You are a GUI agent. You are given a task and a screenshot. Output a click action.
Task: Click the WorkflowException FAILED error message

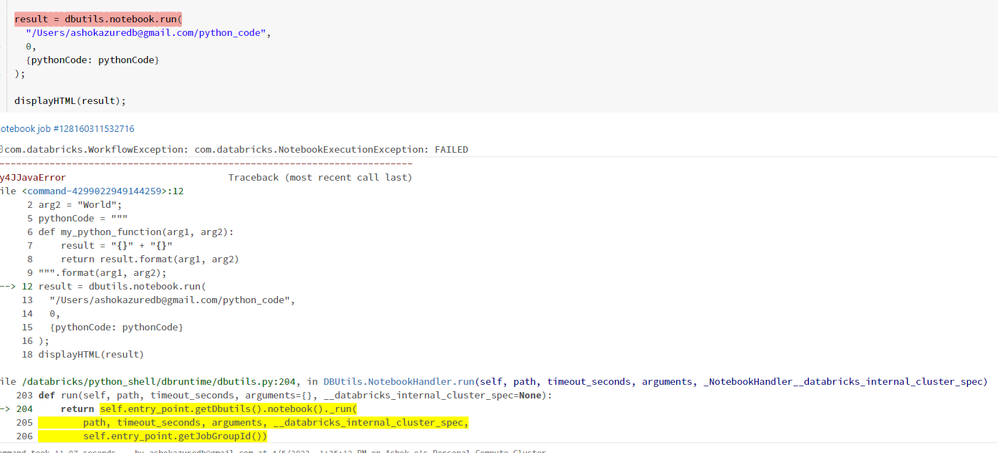point(236,150)
